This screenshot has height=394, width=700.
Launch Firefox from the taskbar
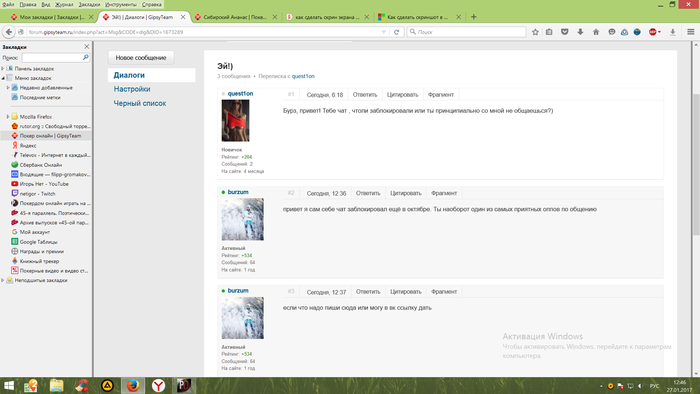coord(133,386)
